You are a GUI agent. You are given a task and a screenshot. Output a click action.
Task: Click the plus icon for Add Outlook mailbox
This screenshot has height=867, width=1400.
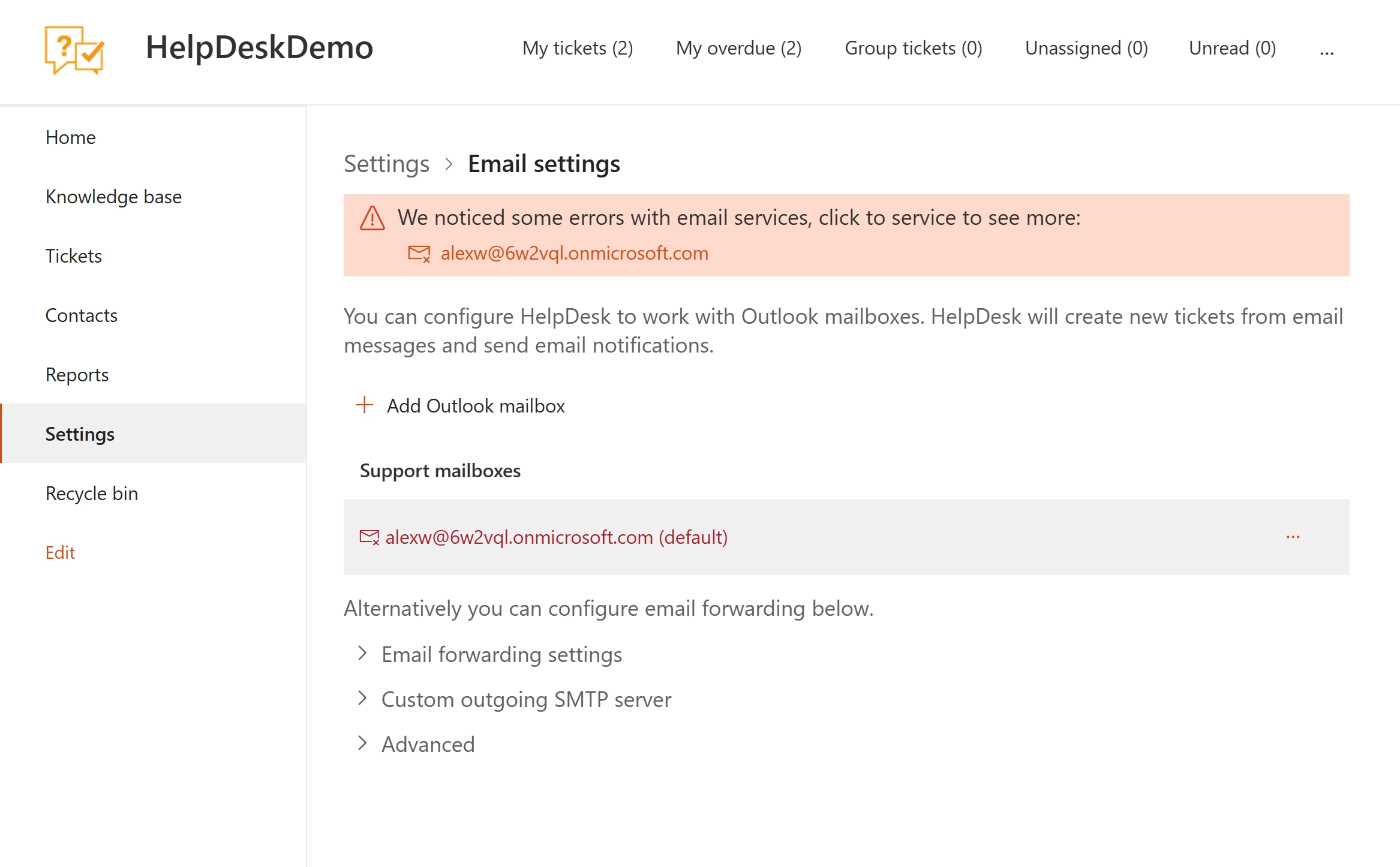(x=364, y=405)
